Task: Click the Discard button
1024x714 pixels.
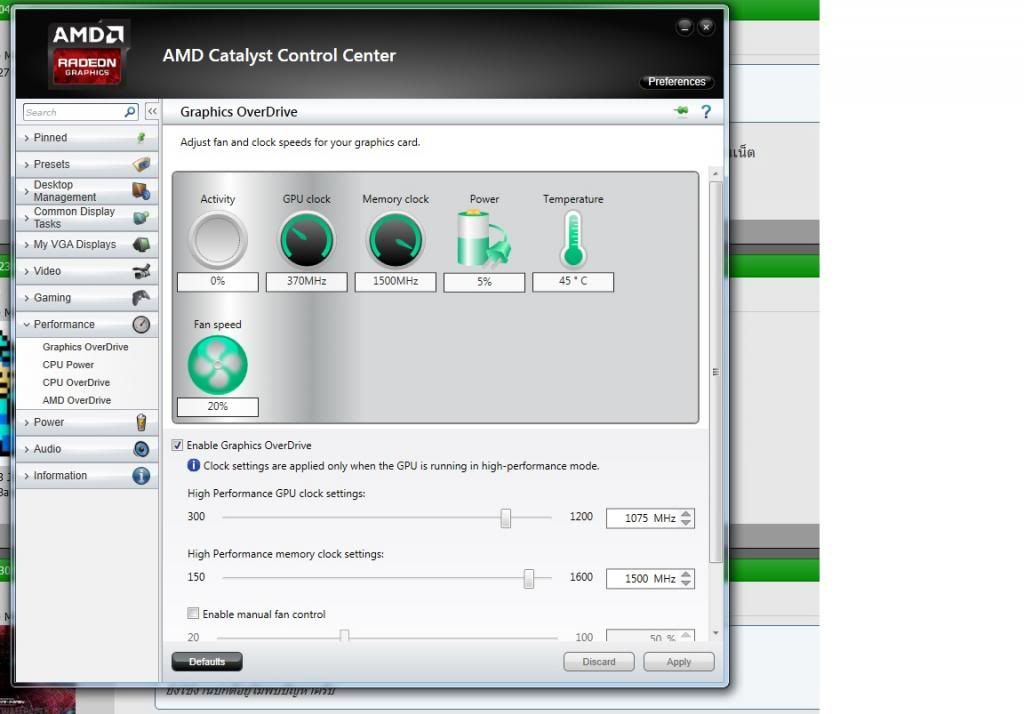Action: click(599, 662)
